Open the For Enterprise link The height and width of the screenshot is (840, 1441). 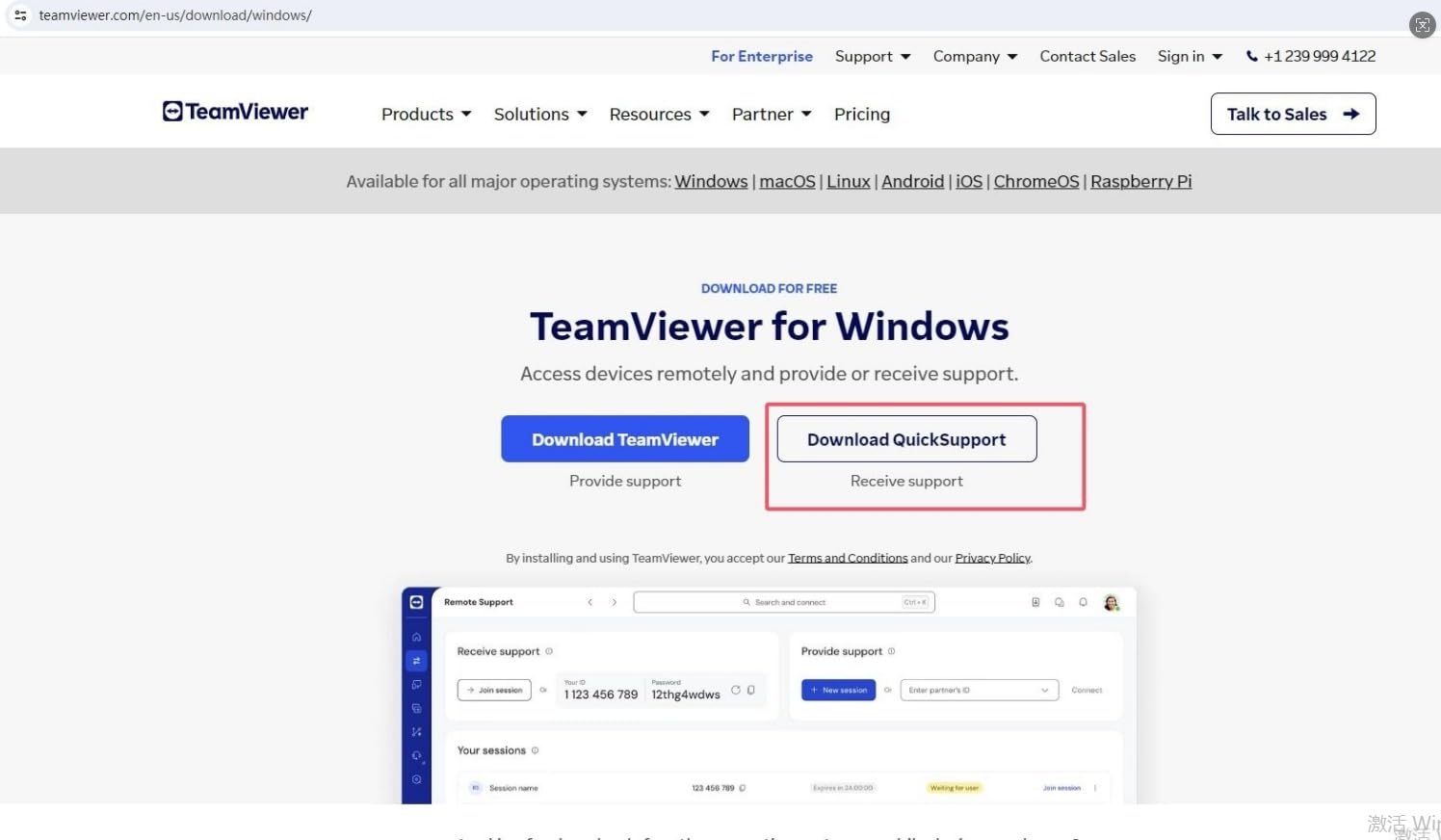[762, 56]
